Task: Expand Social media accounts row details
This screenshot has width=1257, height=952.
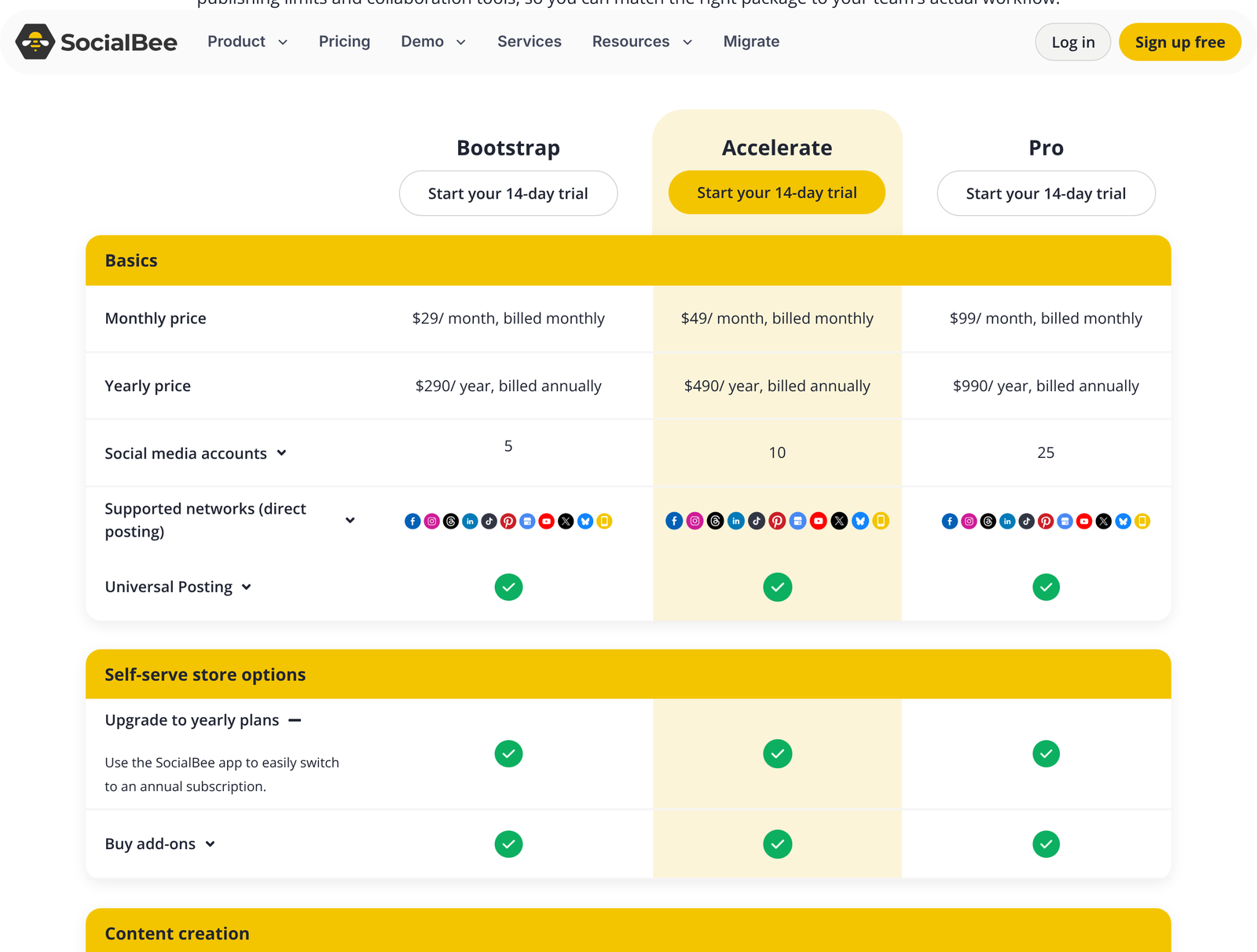Action: (281, 453)
